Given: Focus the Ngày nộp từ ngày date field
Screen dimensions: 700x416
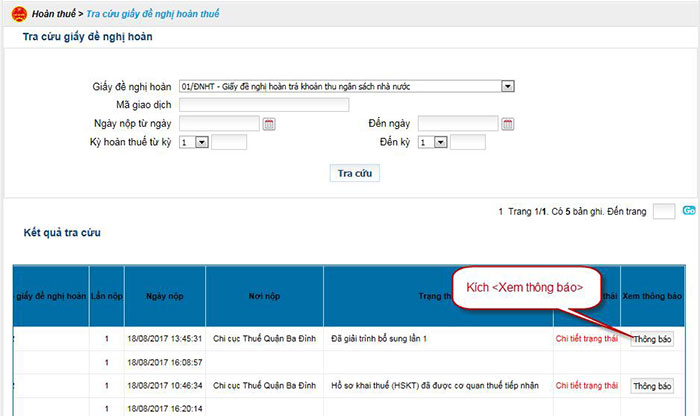Looking at the screenshot, I should coord(219,124).
